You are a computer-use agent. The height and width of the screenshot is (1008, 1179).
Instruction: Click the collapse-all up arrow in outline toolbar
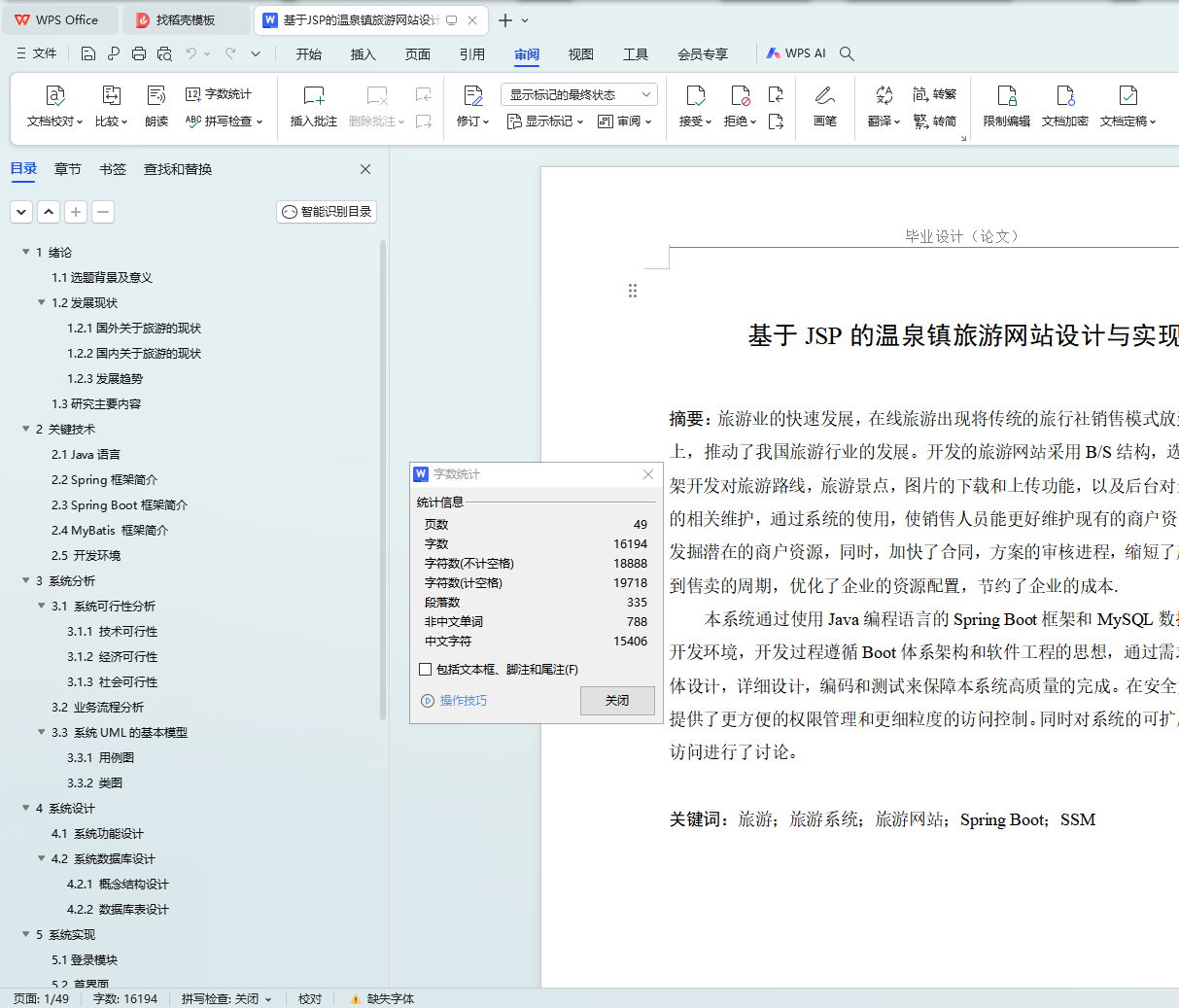tap(49, 212)
